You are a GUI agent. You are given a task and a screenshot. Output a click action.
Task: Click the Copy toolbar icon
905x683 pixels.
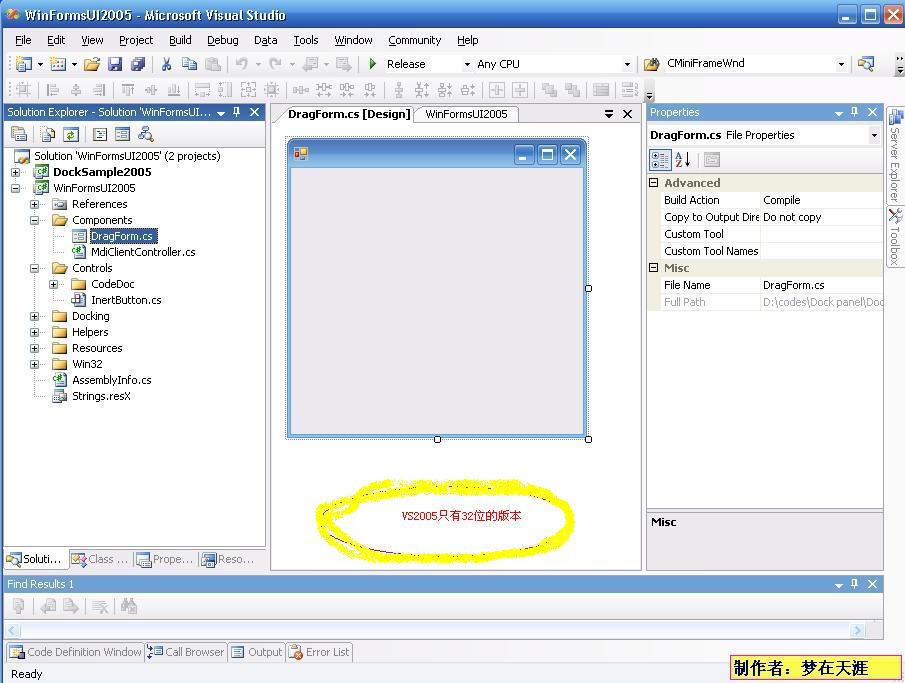[x=189, y=64]
